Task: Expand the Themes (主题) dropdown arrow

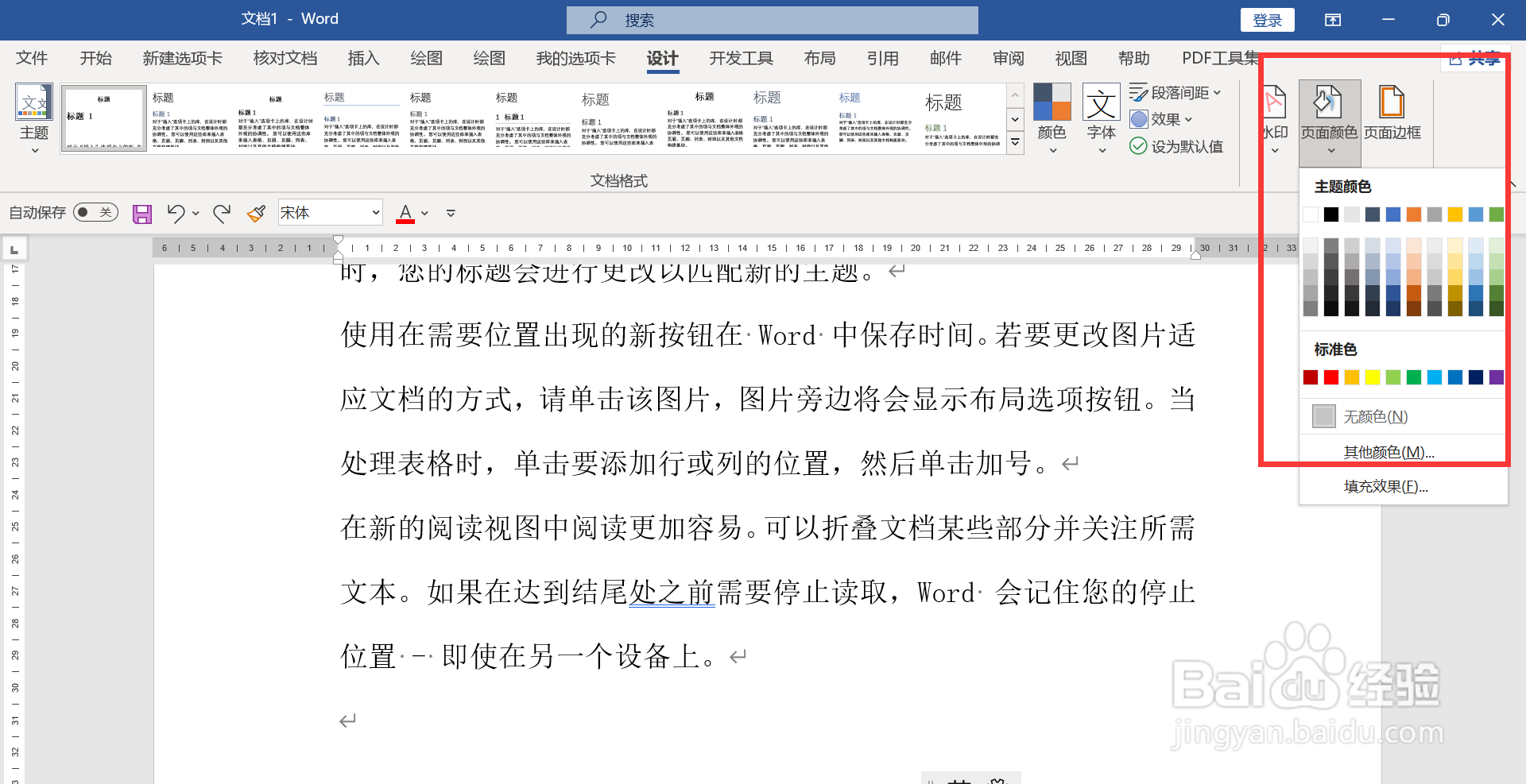Action: pyautogui.click(x=35, y=150)
